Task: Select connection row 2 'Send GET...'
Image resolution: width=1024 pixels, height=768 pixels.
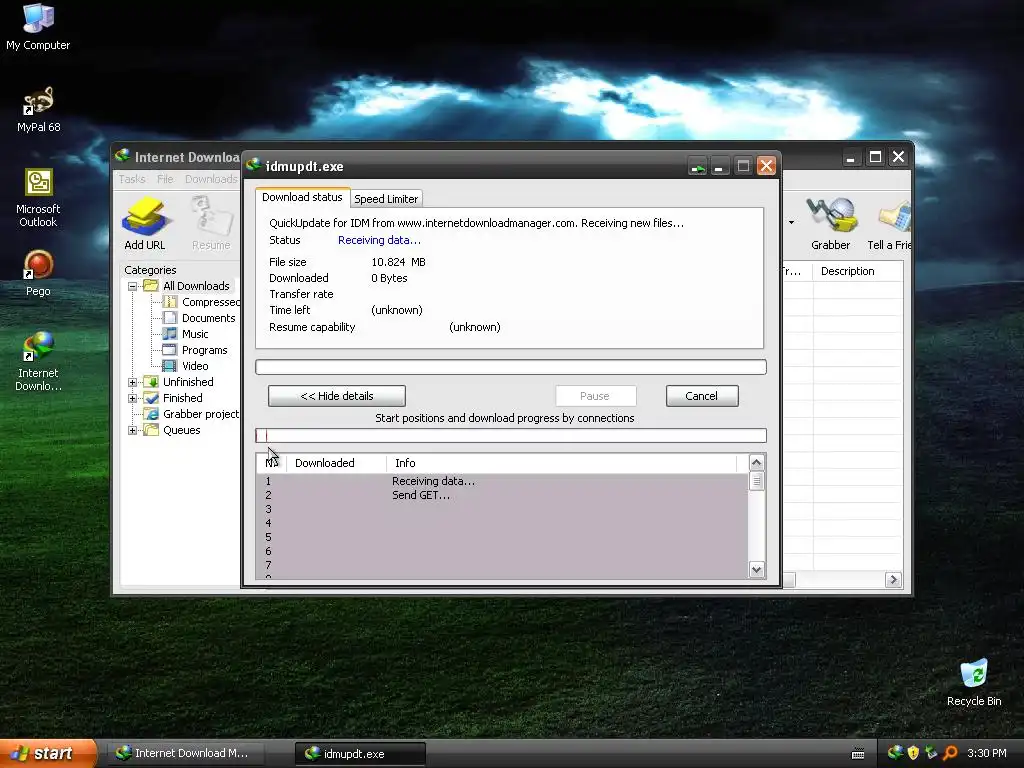Action: tap(503, 495)
